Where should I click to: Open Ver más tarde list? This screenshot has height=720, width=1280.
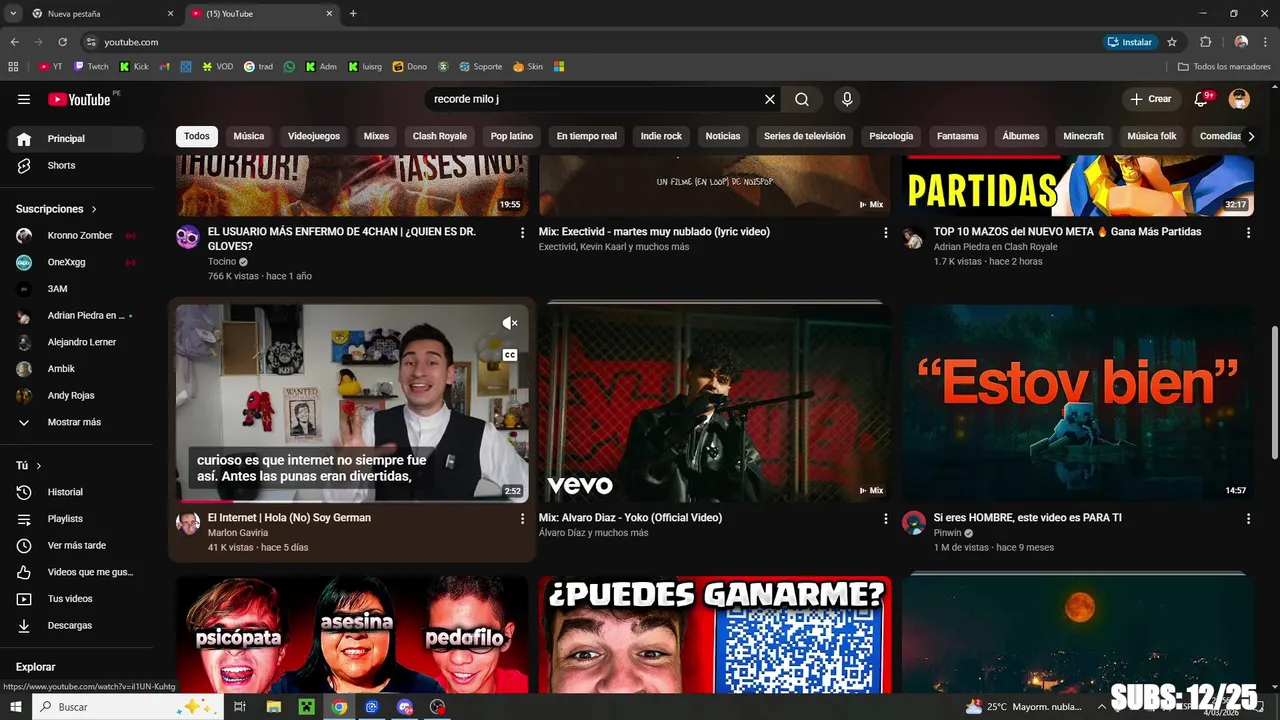[76, 545]
